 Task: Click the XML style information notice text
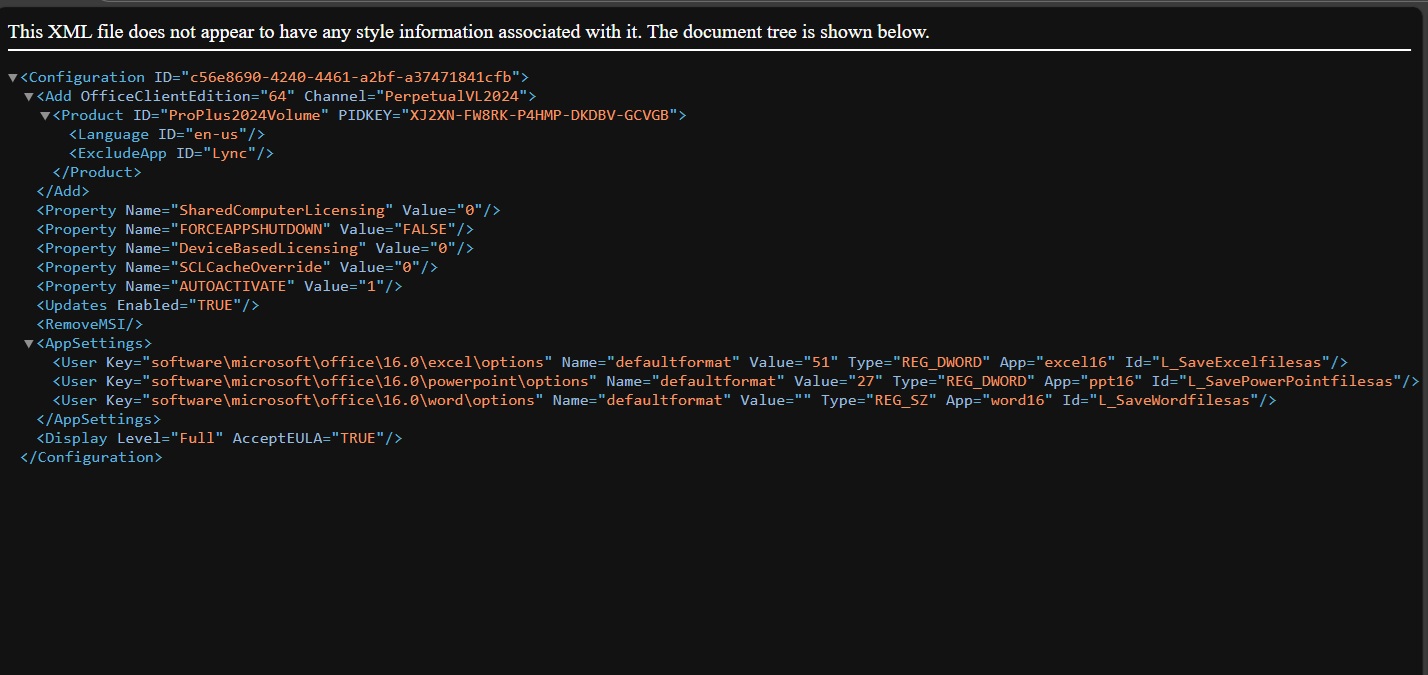(469, 32)
